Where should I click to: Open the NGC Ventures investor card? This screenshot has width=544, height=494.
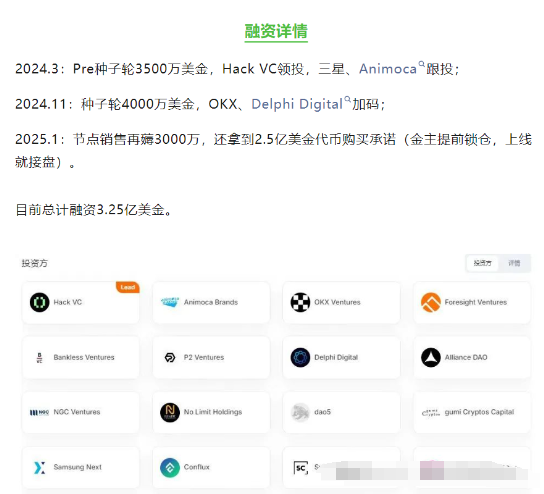(x=81, y=412)
